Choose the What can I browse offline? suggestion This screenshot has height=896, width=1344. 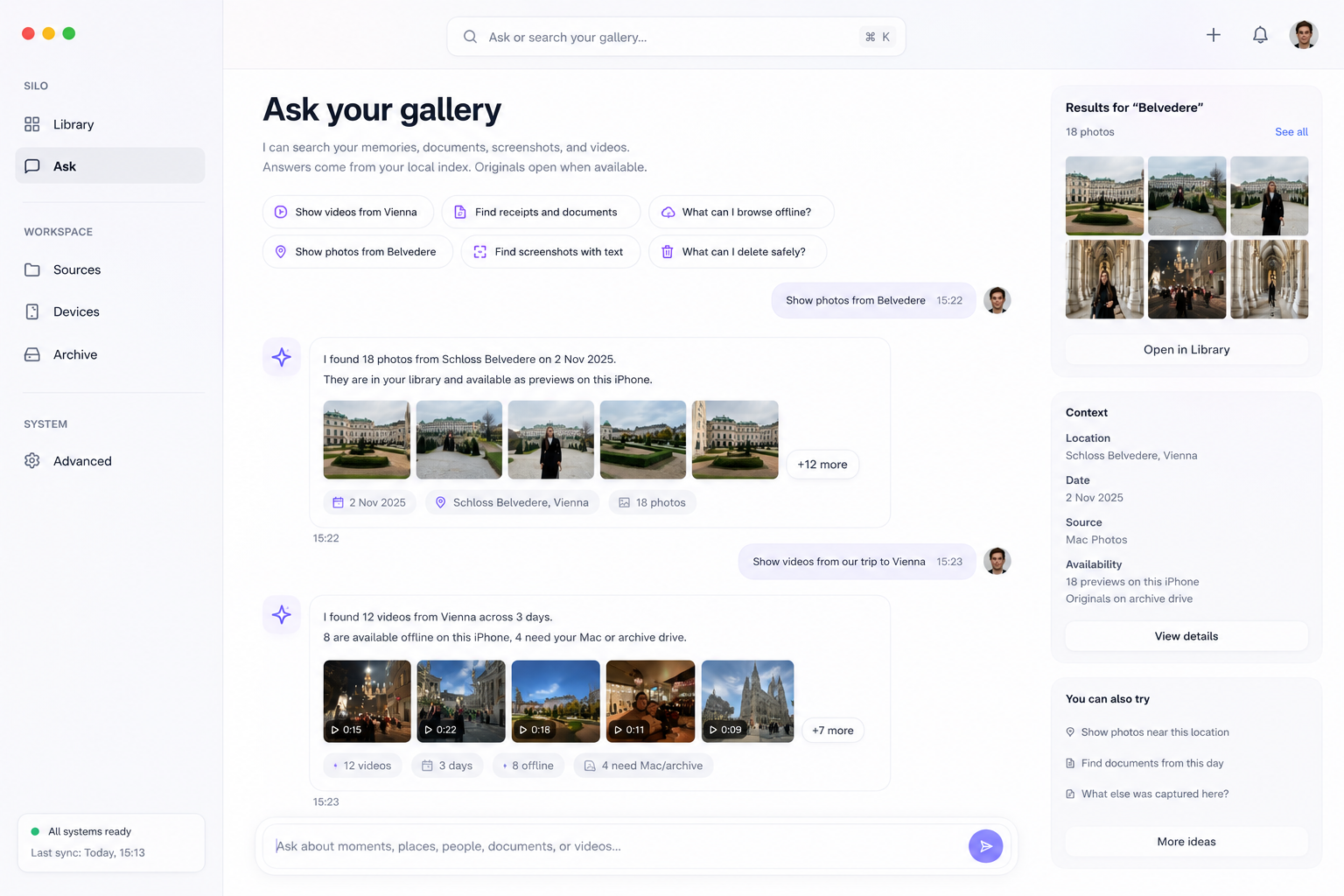741,212
